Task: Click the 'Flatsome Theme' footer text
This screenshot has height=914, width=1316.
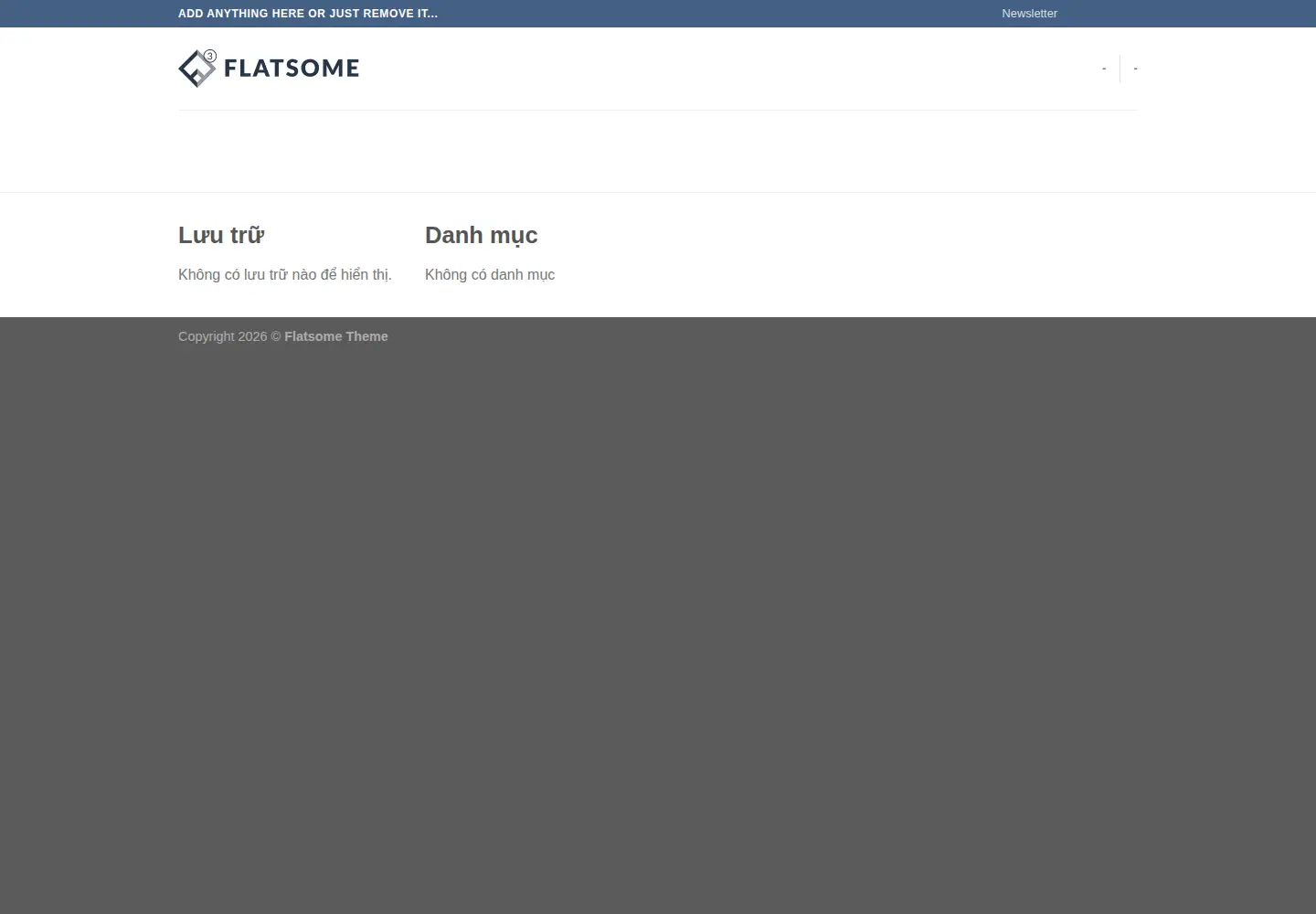Action: (336, 336)
